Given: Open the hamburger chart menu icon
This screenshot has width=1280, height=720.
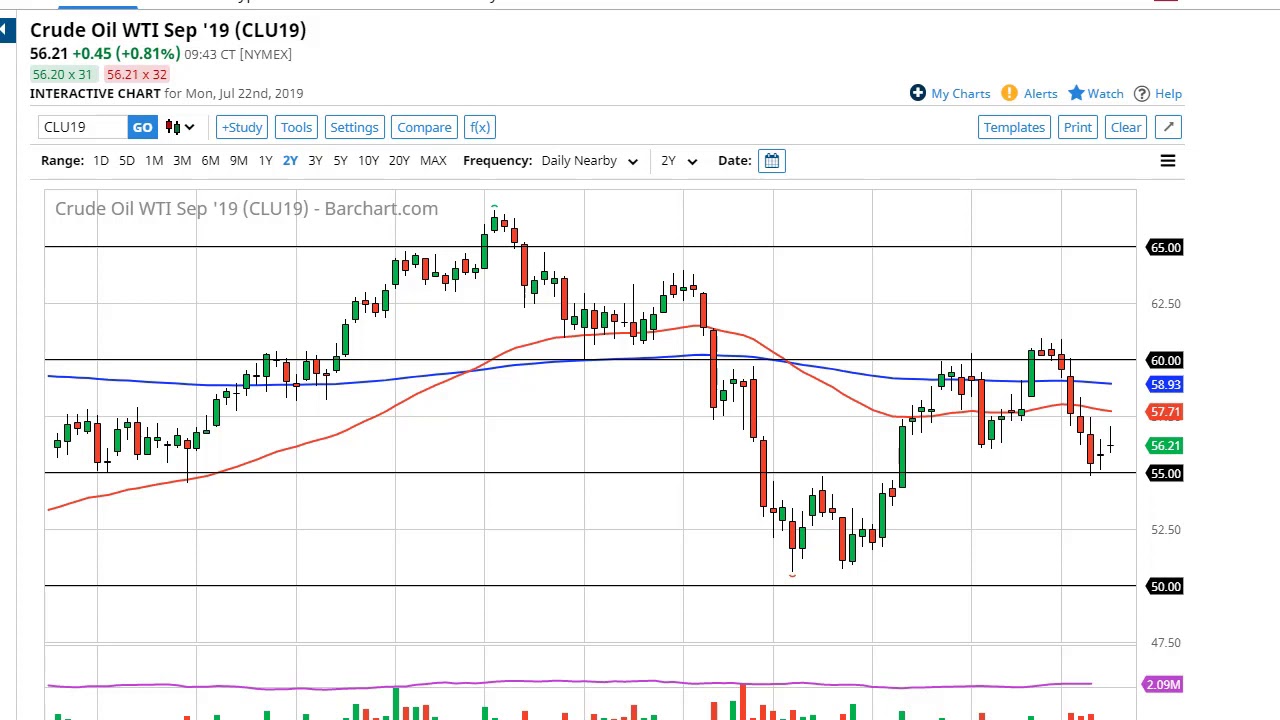Looking at the screenshot, I should click(1167, 161).
